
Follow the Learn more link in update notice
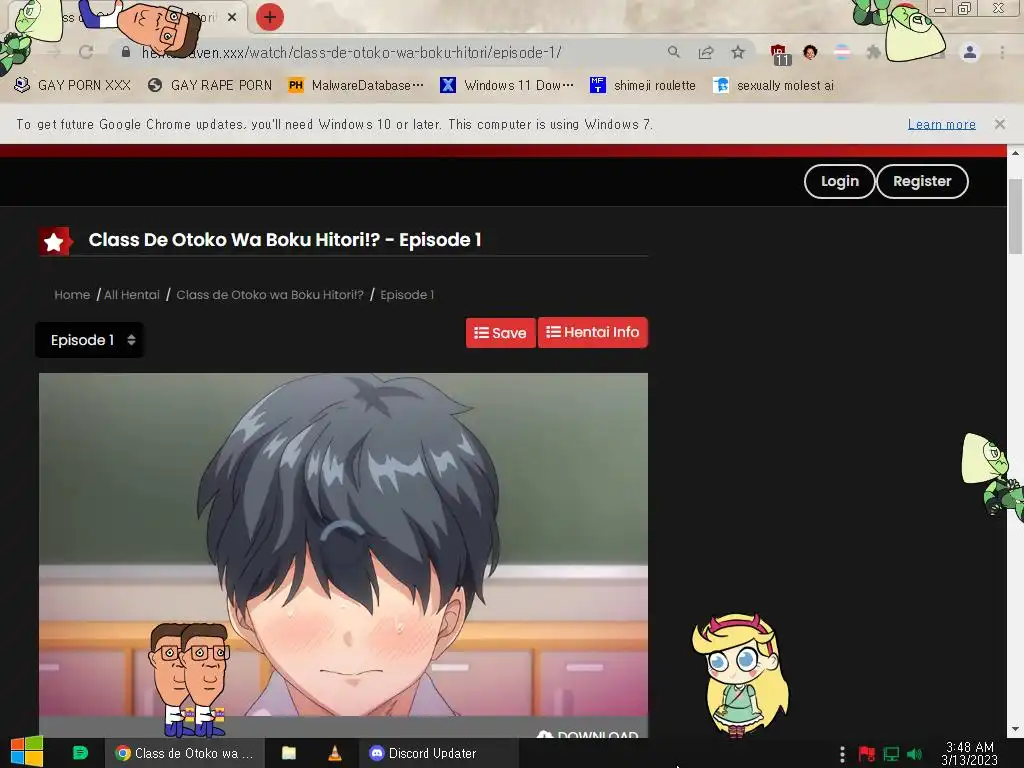point(942,124)
